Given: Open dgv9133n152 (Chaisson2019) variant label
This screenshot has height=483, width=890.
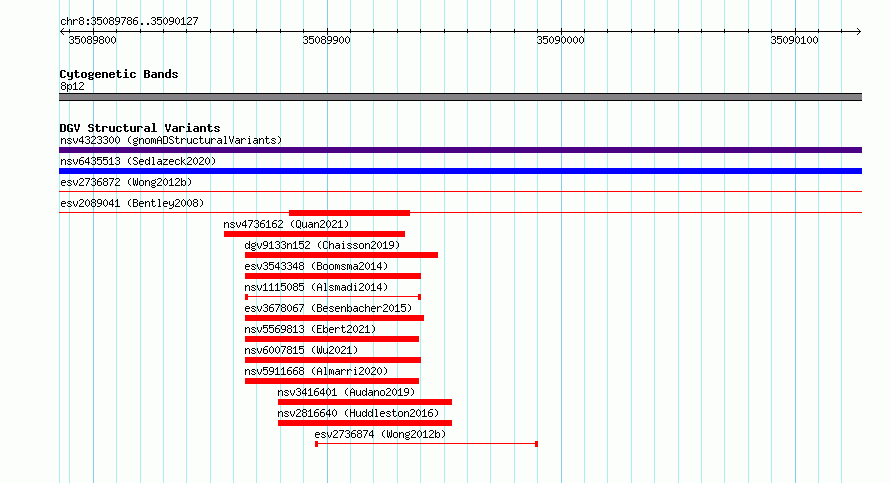Looking at the screenshot, I should click(322, 245).
